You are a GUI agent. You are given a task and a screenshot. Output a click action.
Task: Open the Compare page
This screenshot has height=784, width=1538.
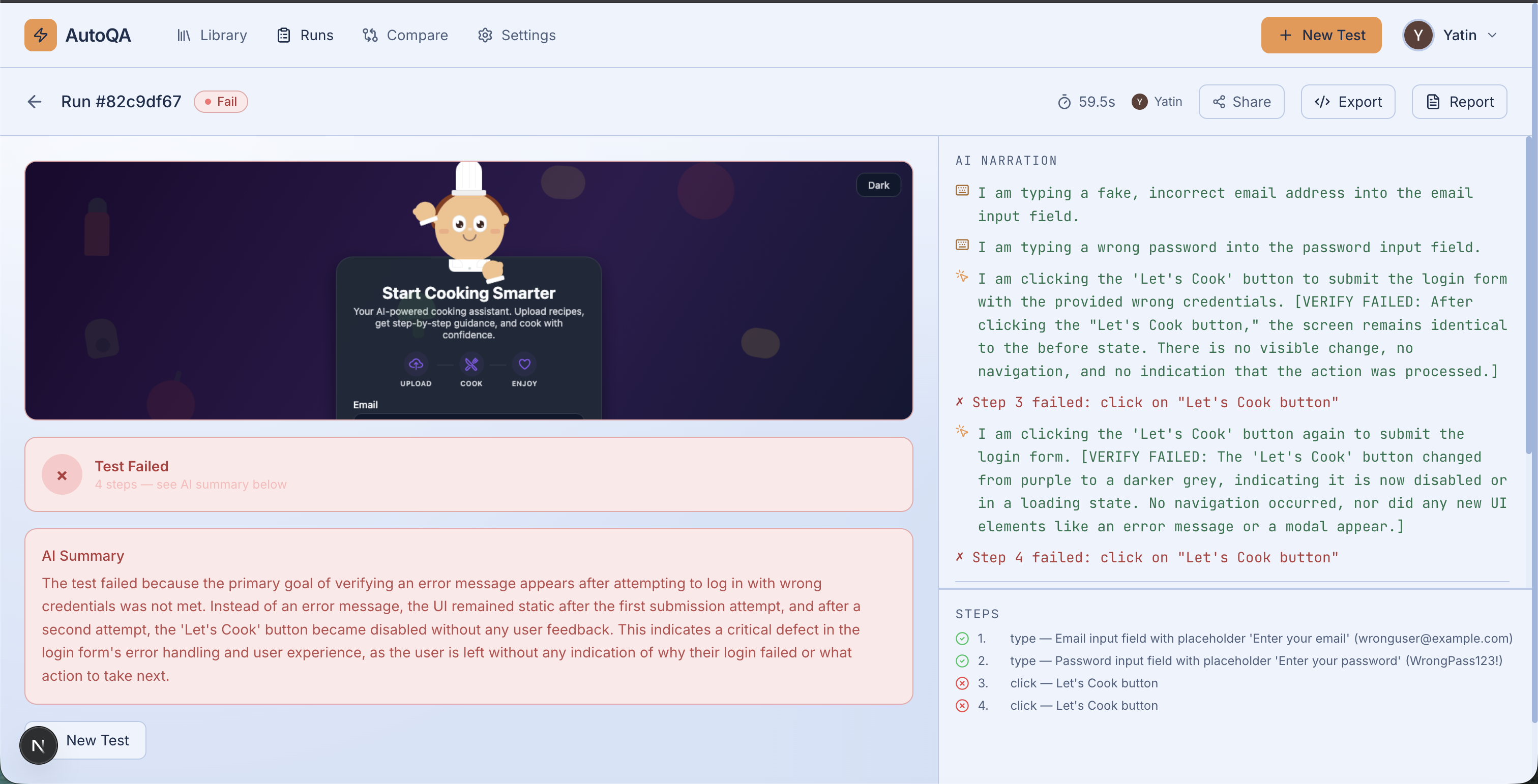coord(405,35)
